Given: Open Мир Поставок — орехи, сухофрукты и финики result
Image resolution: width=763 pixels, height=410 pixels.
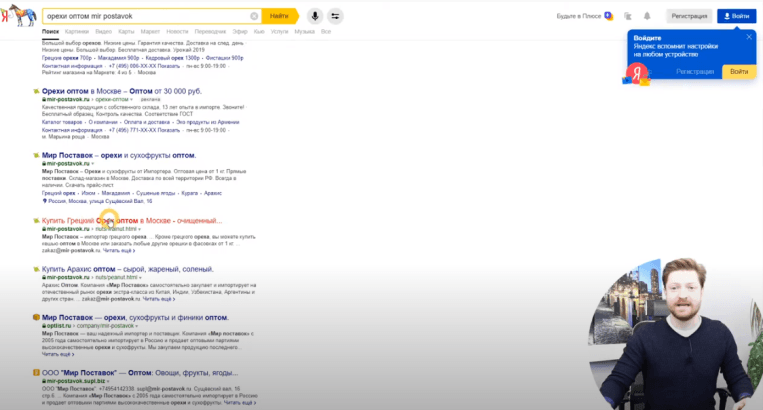Looking at the screenshot, I should click(x=135, y=317).
